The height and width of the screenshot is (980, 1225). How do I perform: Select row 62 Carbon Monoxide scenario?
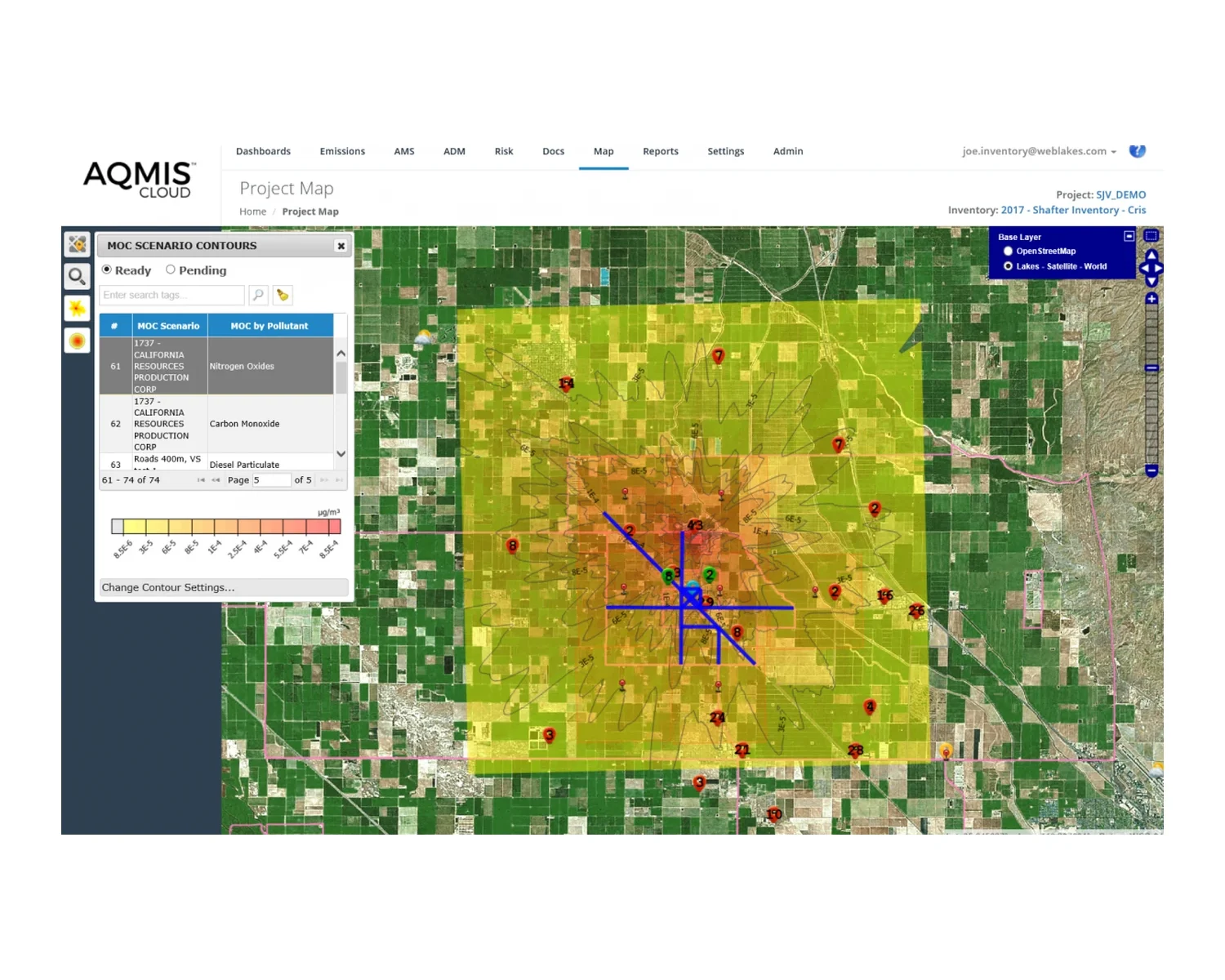pyautogui.click(x=216, y=424)
